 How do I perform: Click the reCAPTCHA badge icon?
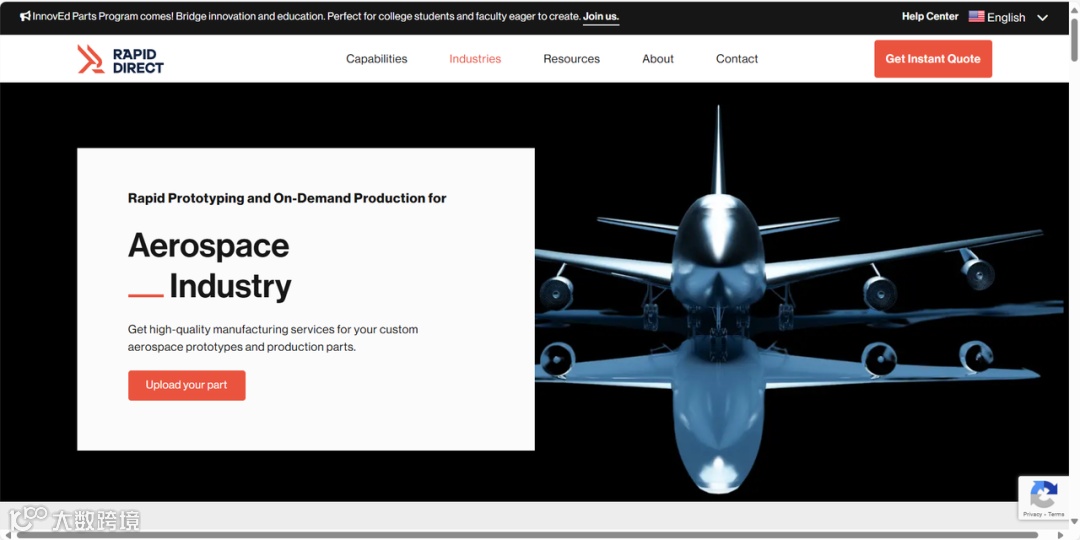1043,493
